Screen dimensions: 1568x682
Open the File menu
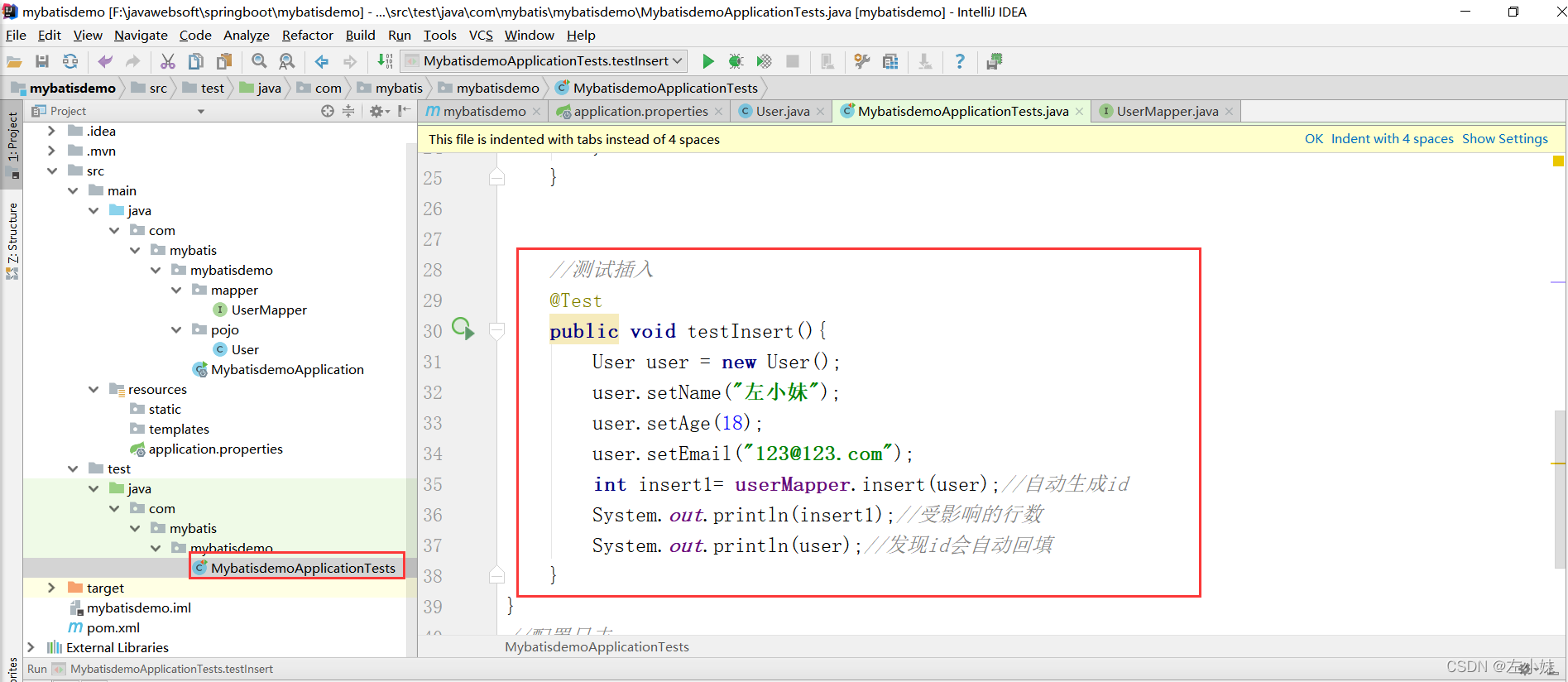point(16,35)
